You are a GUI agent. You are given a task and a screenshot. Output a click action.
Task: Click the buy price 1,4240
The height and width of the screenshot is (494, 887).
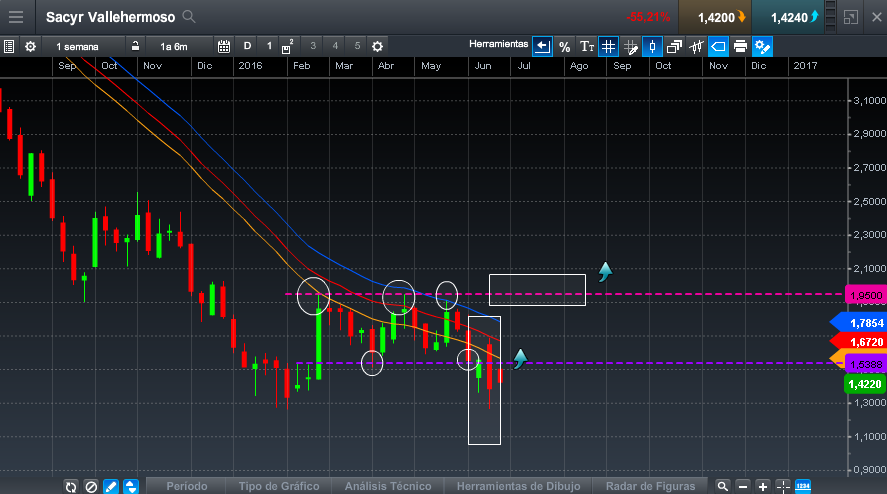pyautogui.click(x=789, y=18)
